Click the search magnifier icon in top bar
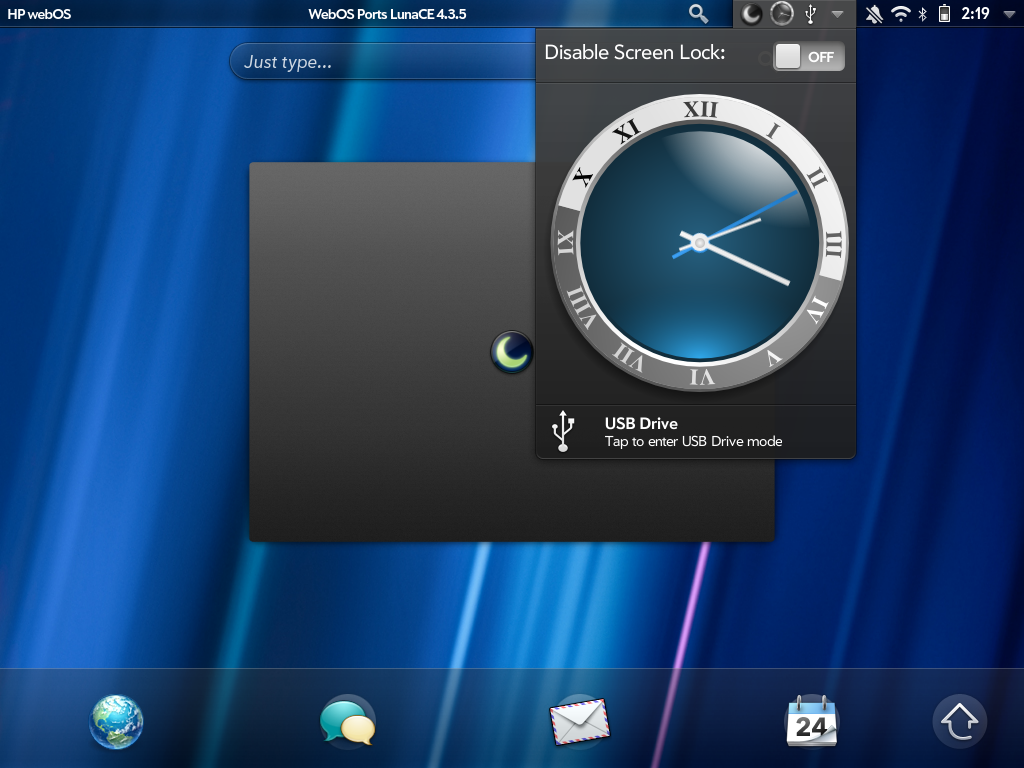The height and width of the screenshot is (768, 1024). tap(698, 14)
